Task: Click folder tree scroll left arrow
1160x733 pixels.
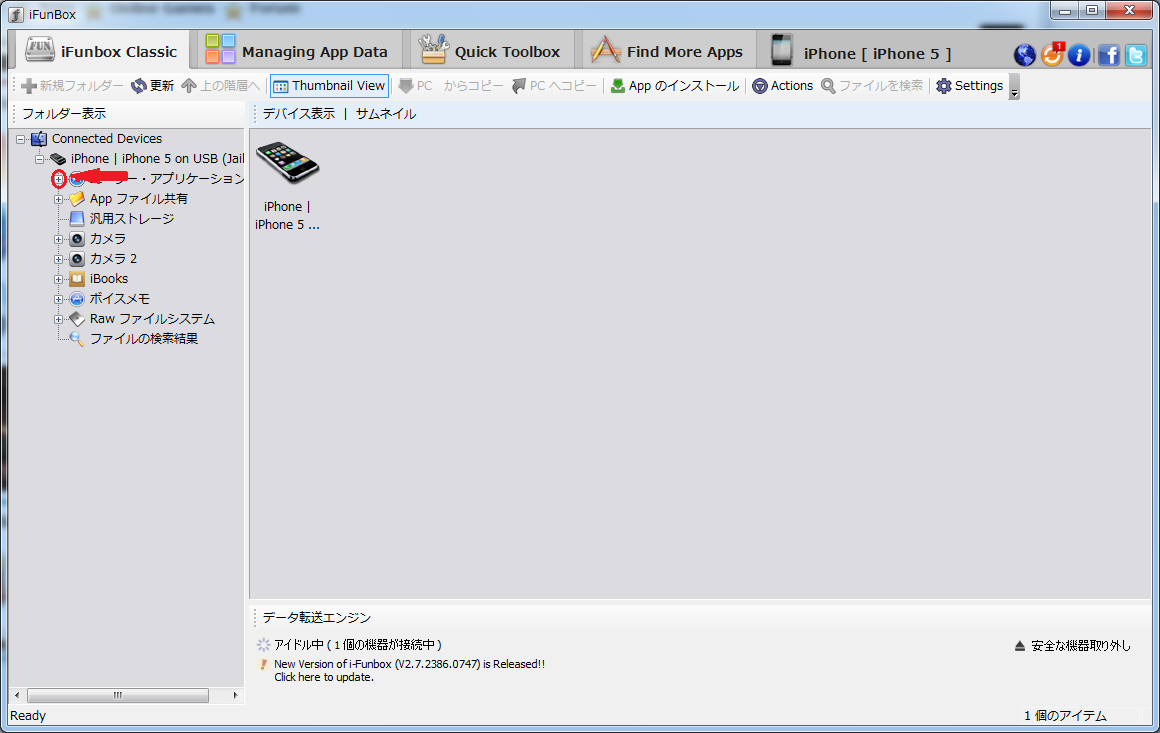Action: pyautogui.click(x=17, y=695)
